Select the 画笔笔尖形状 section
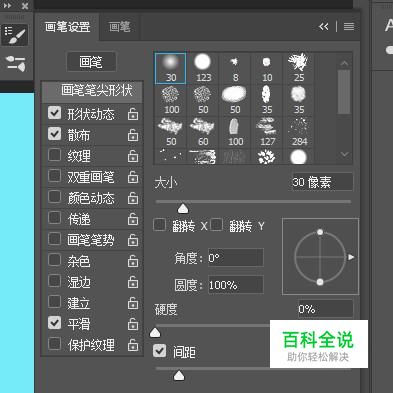This screenshot has width=393, height=393. click(x=92, y=91)
